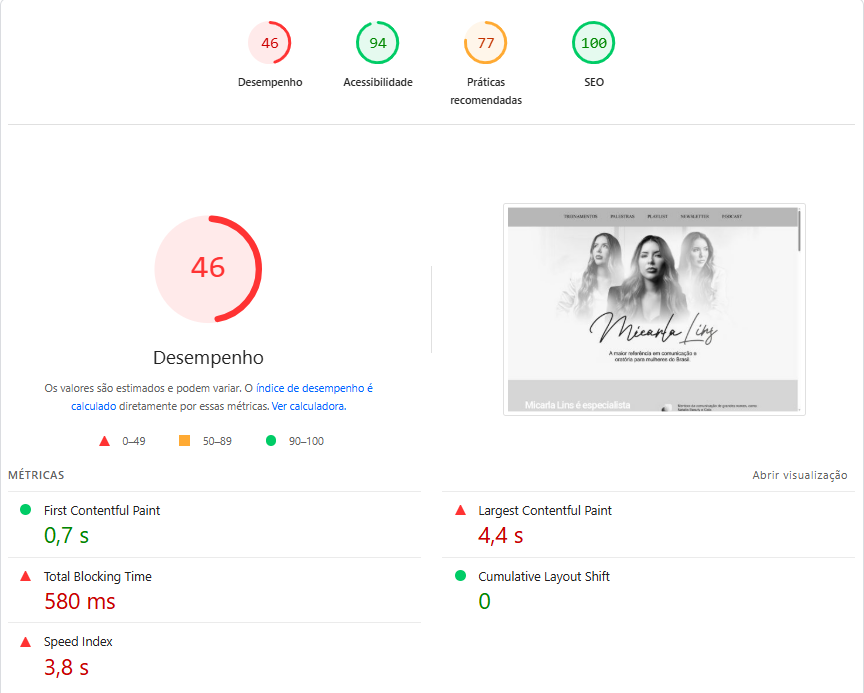
Task: Click the green circle 90–100 legend icon
Action: (270, 441)
